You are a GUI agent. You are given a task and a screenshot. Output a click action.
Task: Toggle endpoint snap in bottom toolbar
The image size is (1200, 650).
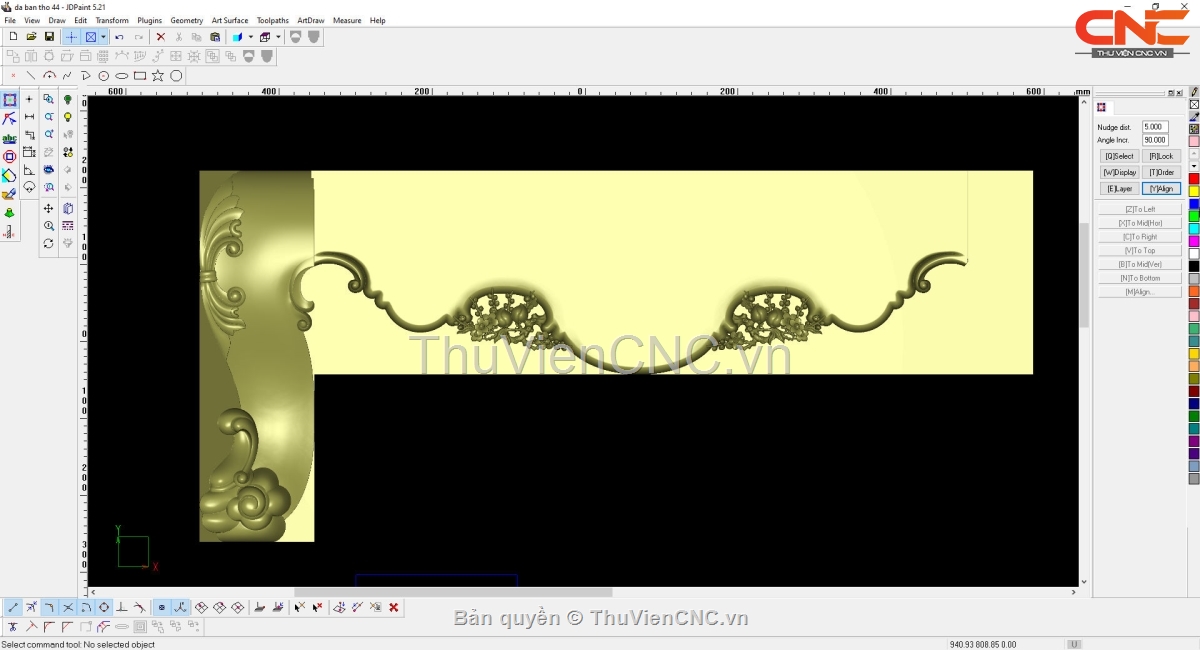click(x=13, y=607)
